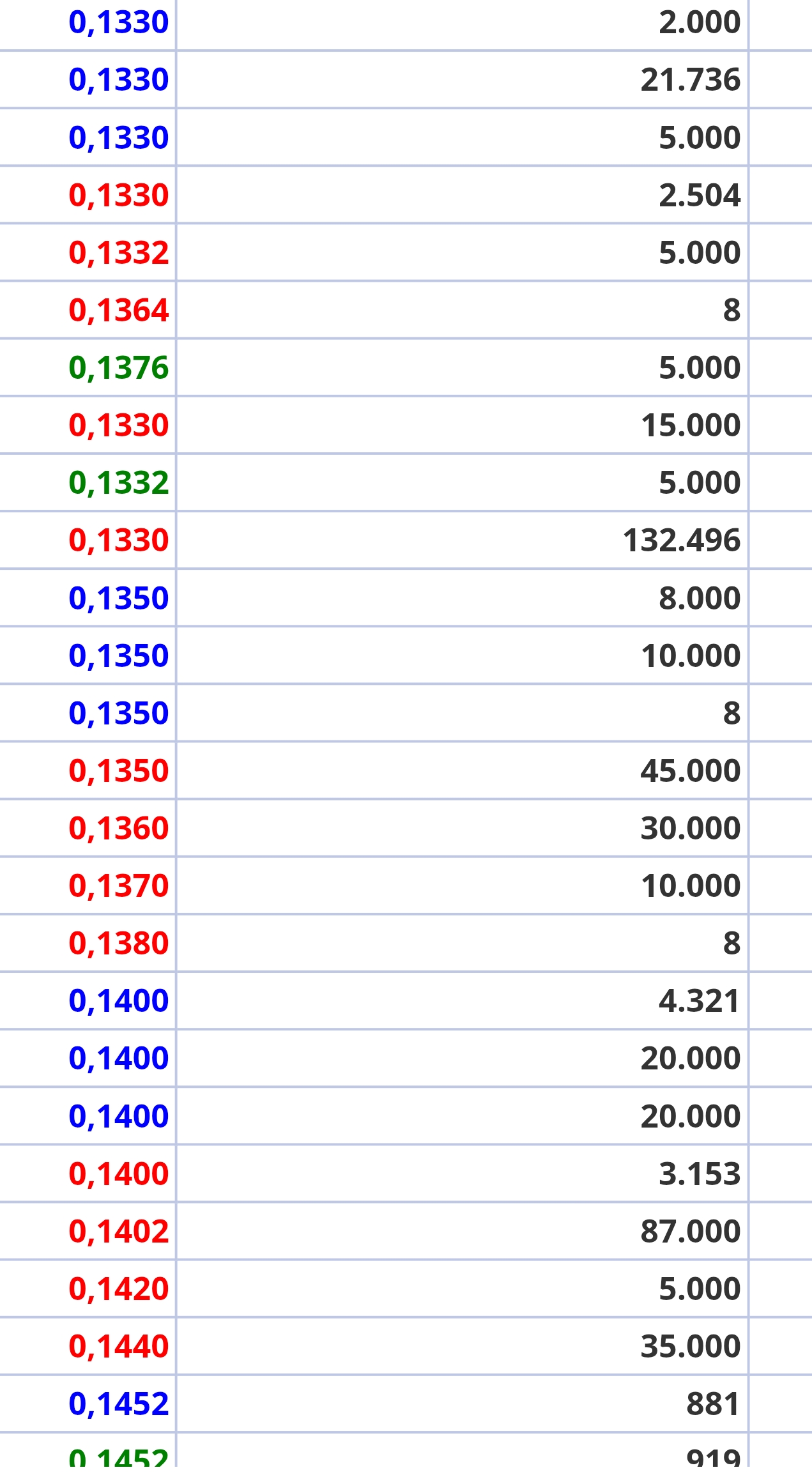Select the volume cell 30.000
This screenshot has width=812, height=1477.
(691, 829)
